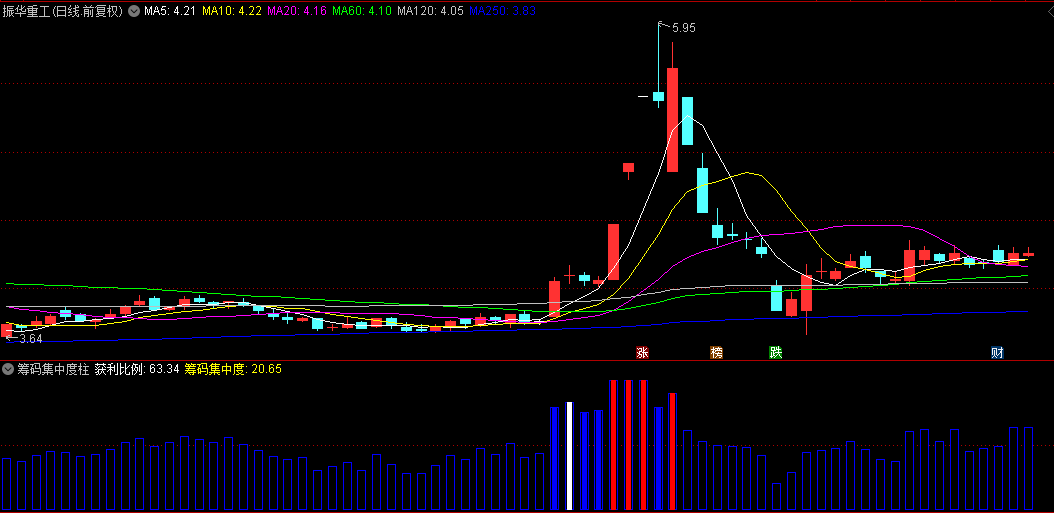This screenshot has width=1054, height=513.
Task: Click the blue 财 event marker
Action: (998, 352)
